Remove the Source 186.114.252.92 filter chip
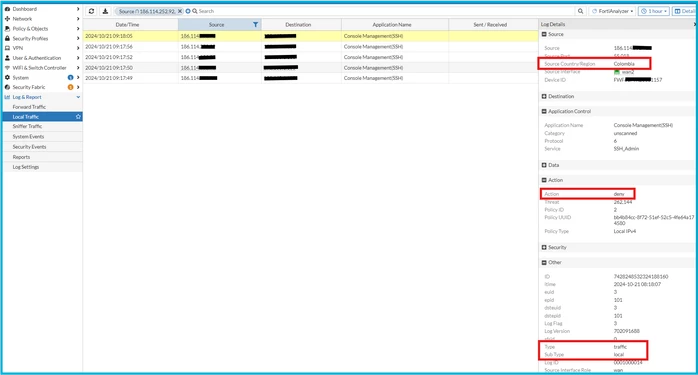698x375 pixels. click(180, 11)
